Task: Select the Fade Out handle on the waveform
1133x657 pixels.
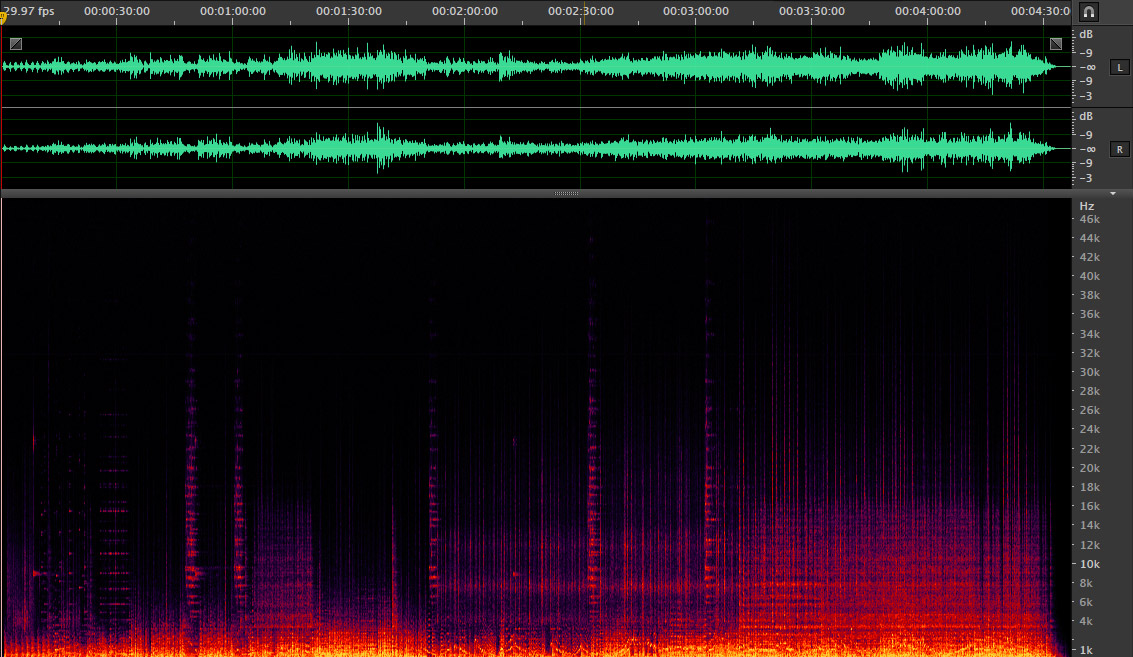Action: point(1056,44)
